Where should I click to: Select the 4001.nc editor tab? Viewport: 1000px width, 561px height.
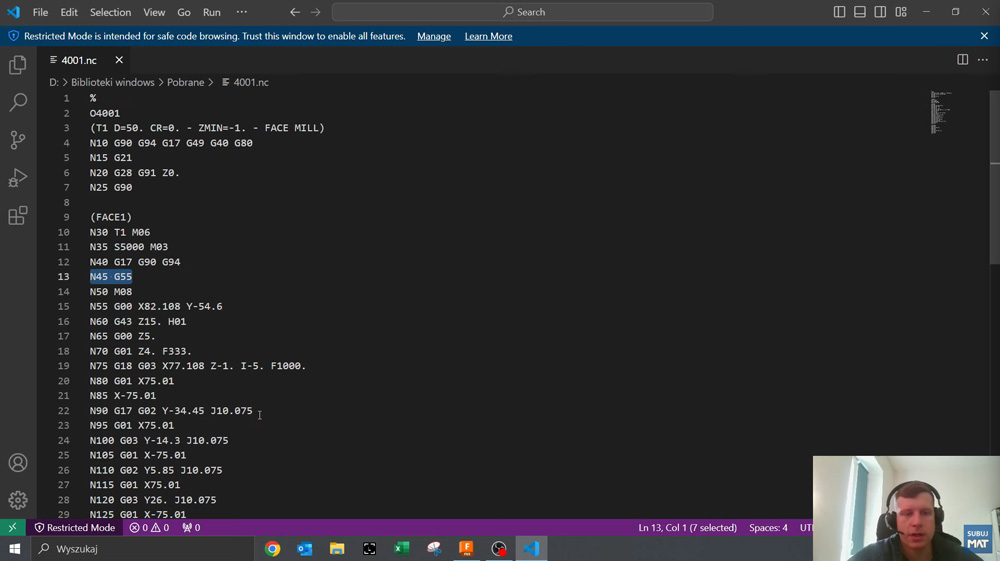click(x=79, y=60)
